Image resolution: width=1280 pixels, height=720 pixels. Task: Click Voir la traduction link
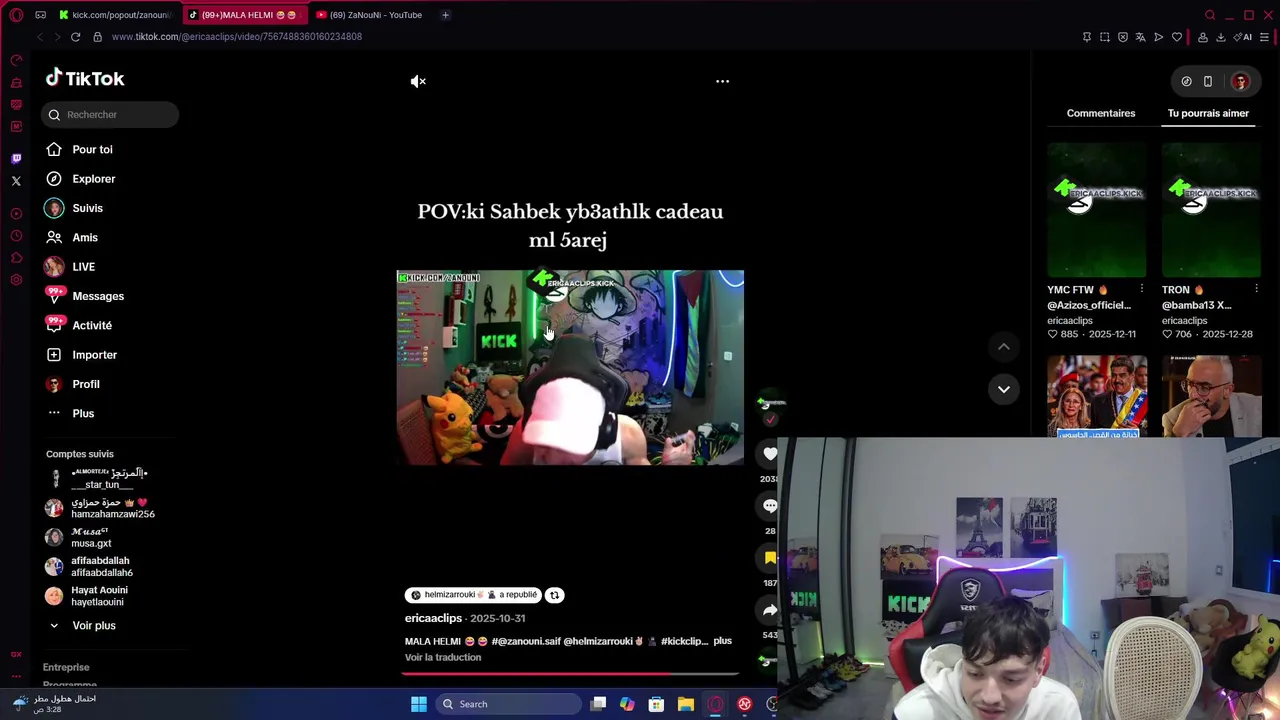tap(443, 658)
